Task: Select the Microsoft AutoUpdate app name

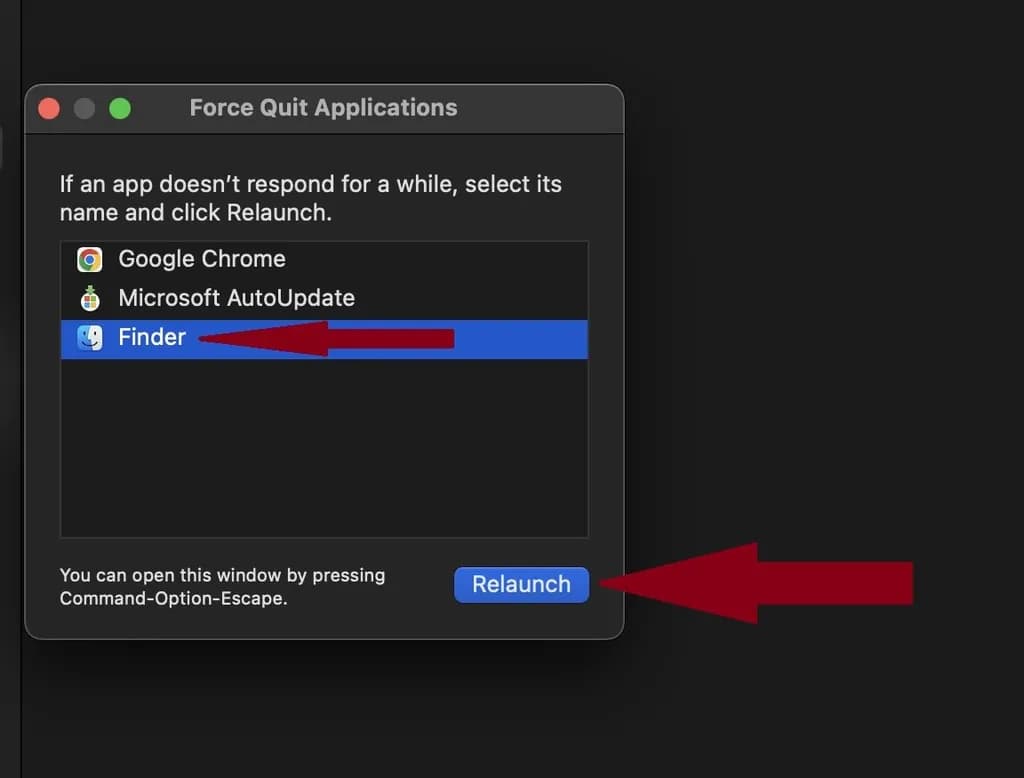Action: click(236, 298)
